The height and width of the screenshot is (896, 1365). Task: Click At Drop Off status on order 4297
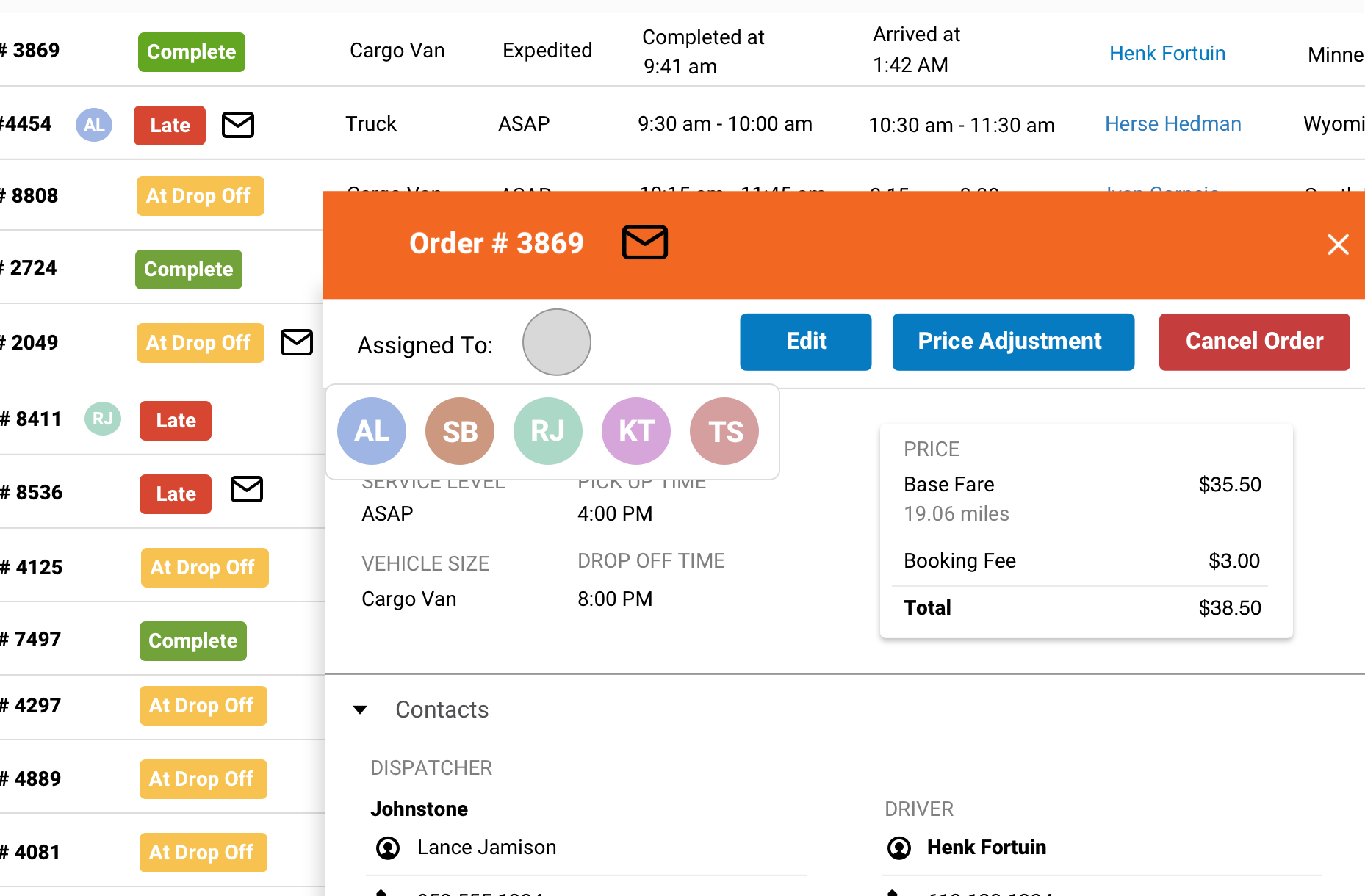click(x=204, y=706)
